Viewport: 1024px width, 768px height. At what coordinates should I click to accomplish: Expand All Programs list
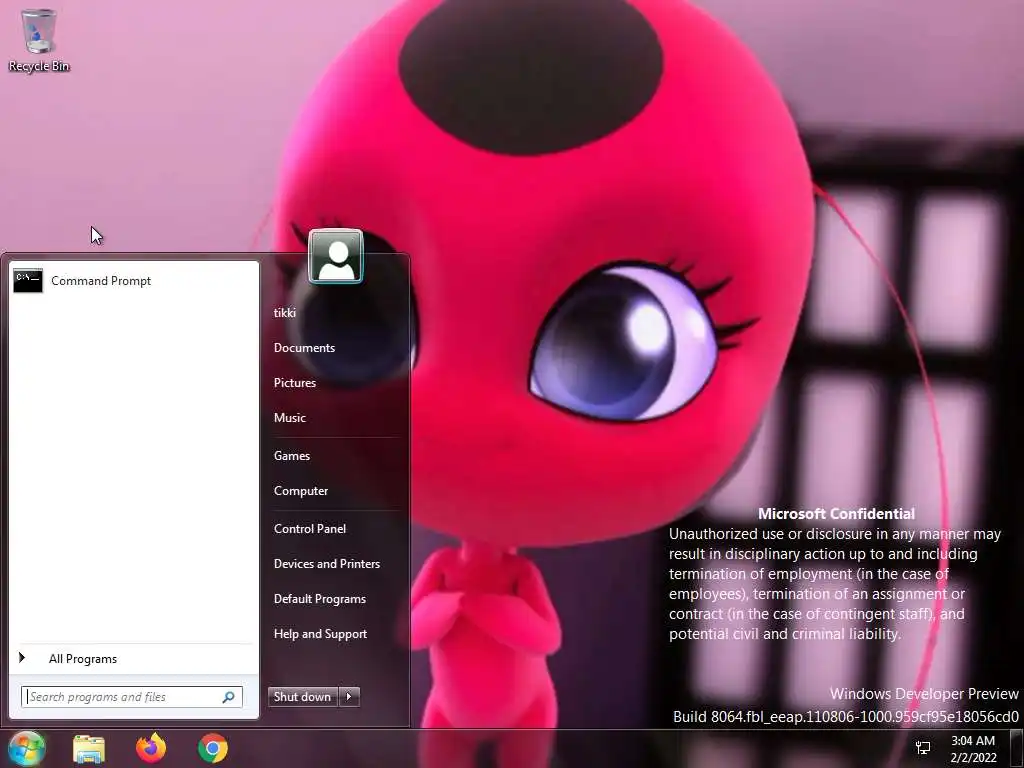coord(134,659)
